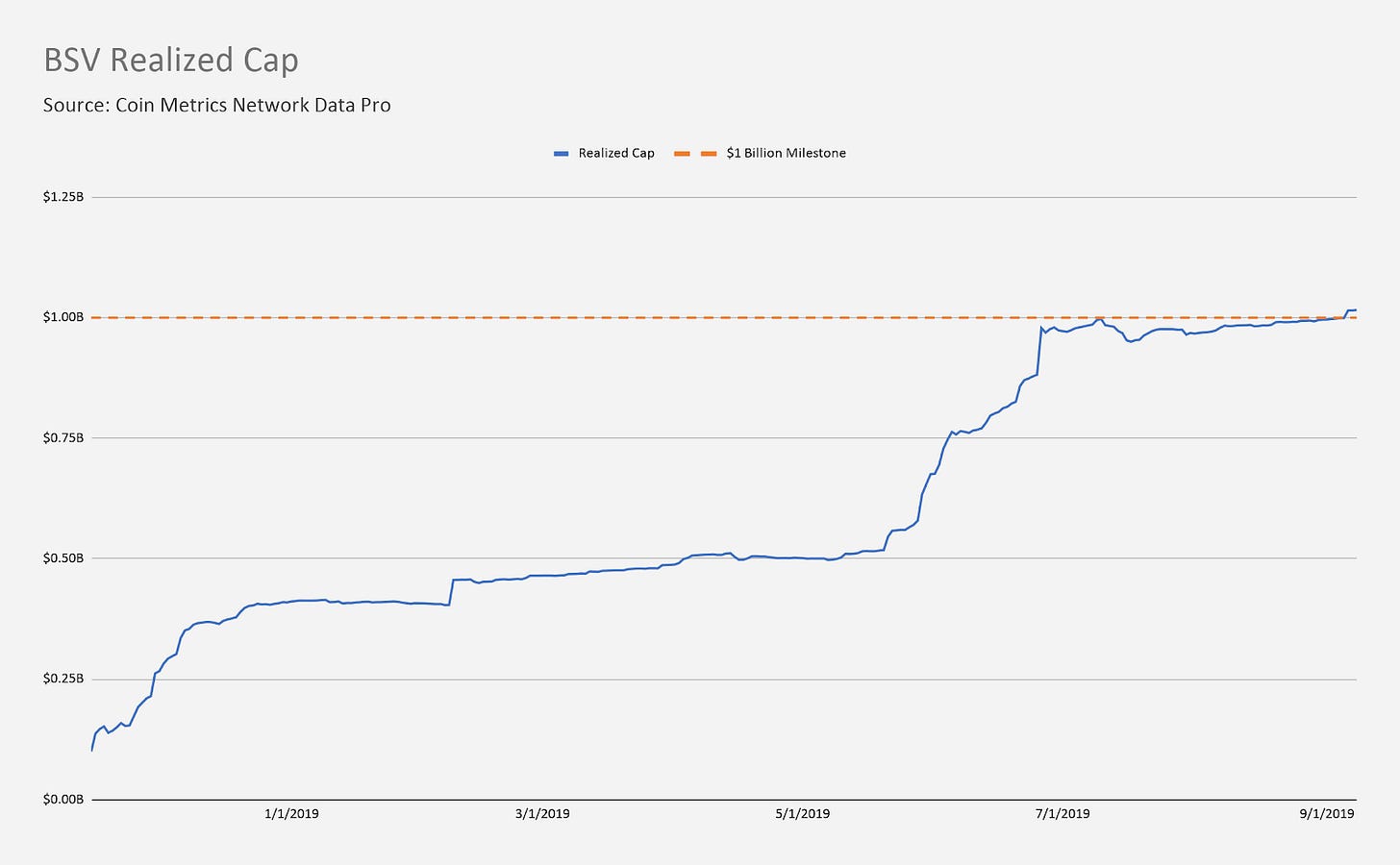Click the $0.25B y-axis label
The image size is (1400, 865).
(x=63, y=679)
